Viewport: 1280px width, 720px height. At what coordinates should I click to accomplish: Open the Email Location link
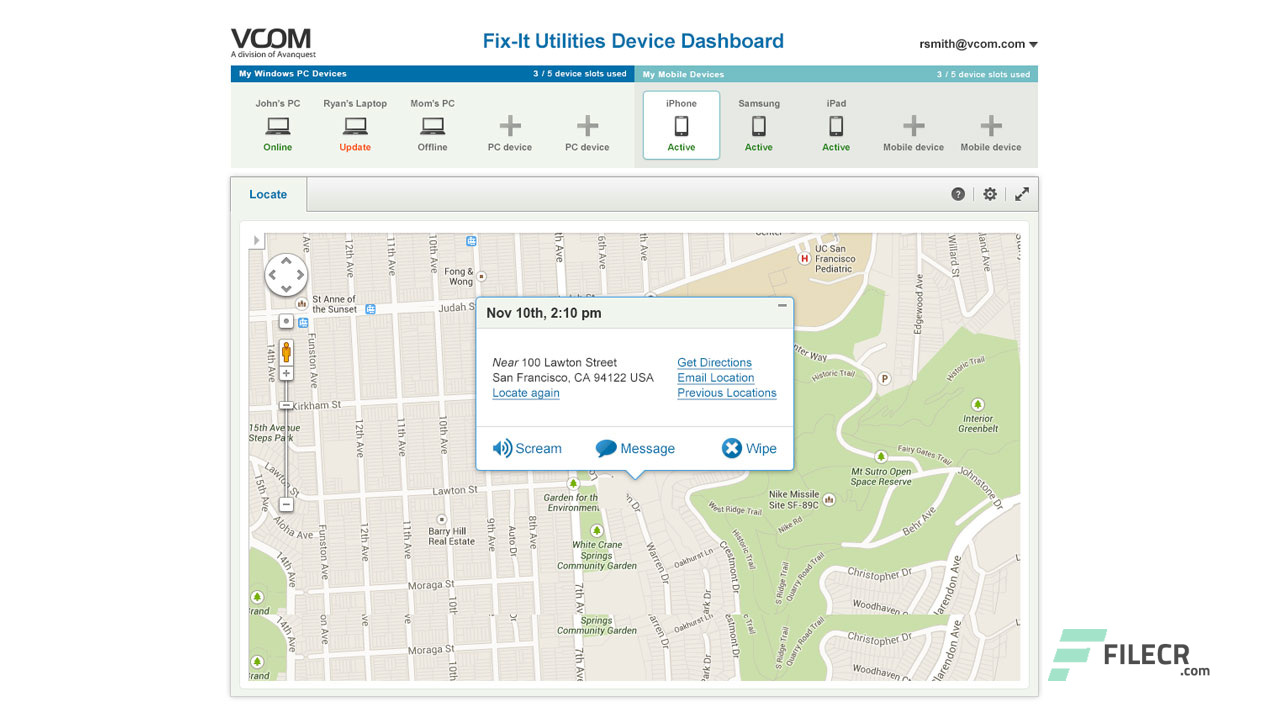716,378
